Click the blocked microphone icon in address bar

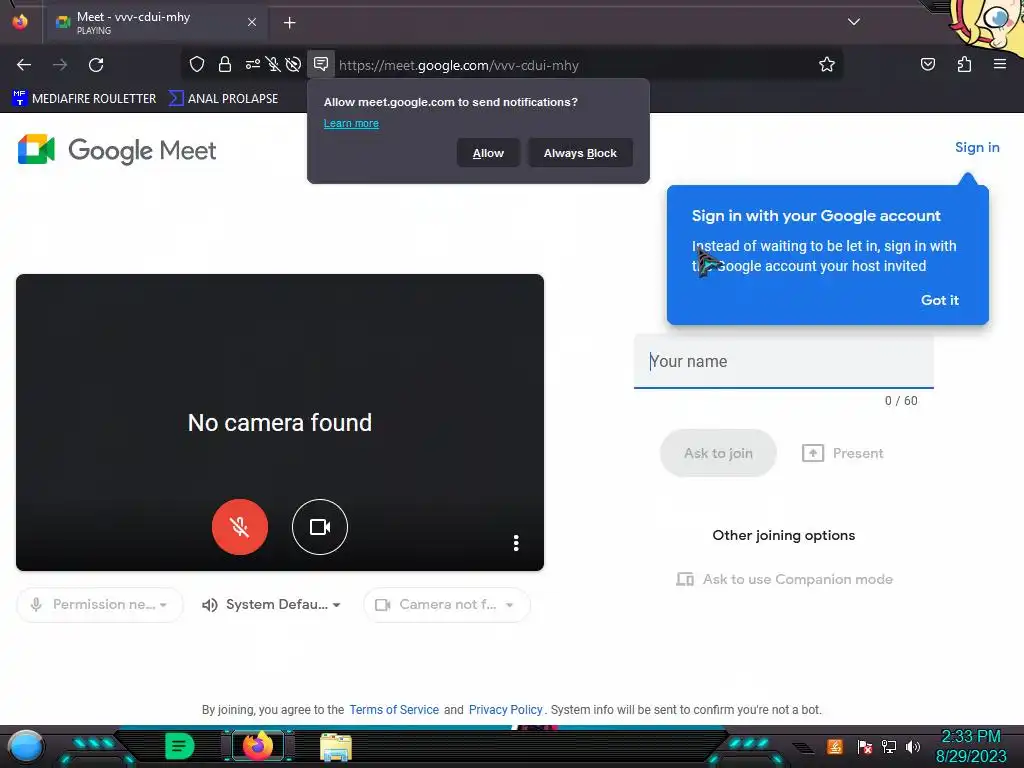(273, 64)
